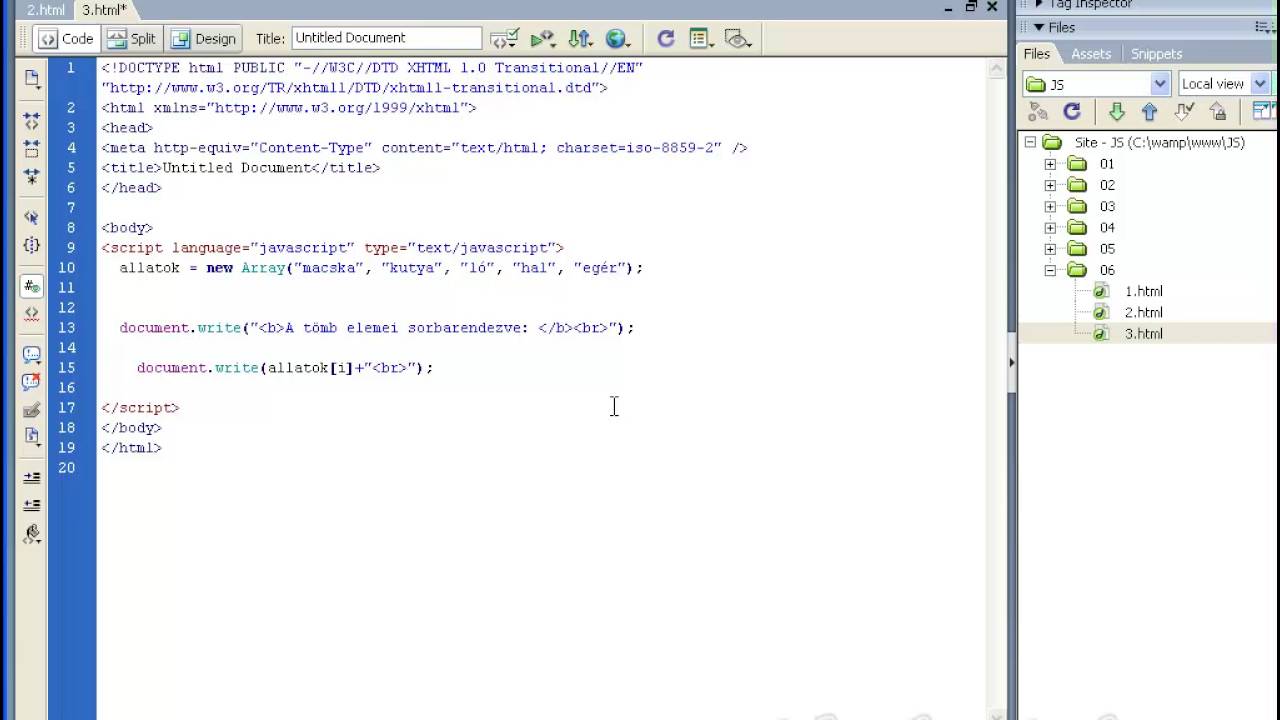The image size is (1280, 720).
Task: Click the Refresh icon in Files panel
Action: (1072, 112)
